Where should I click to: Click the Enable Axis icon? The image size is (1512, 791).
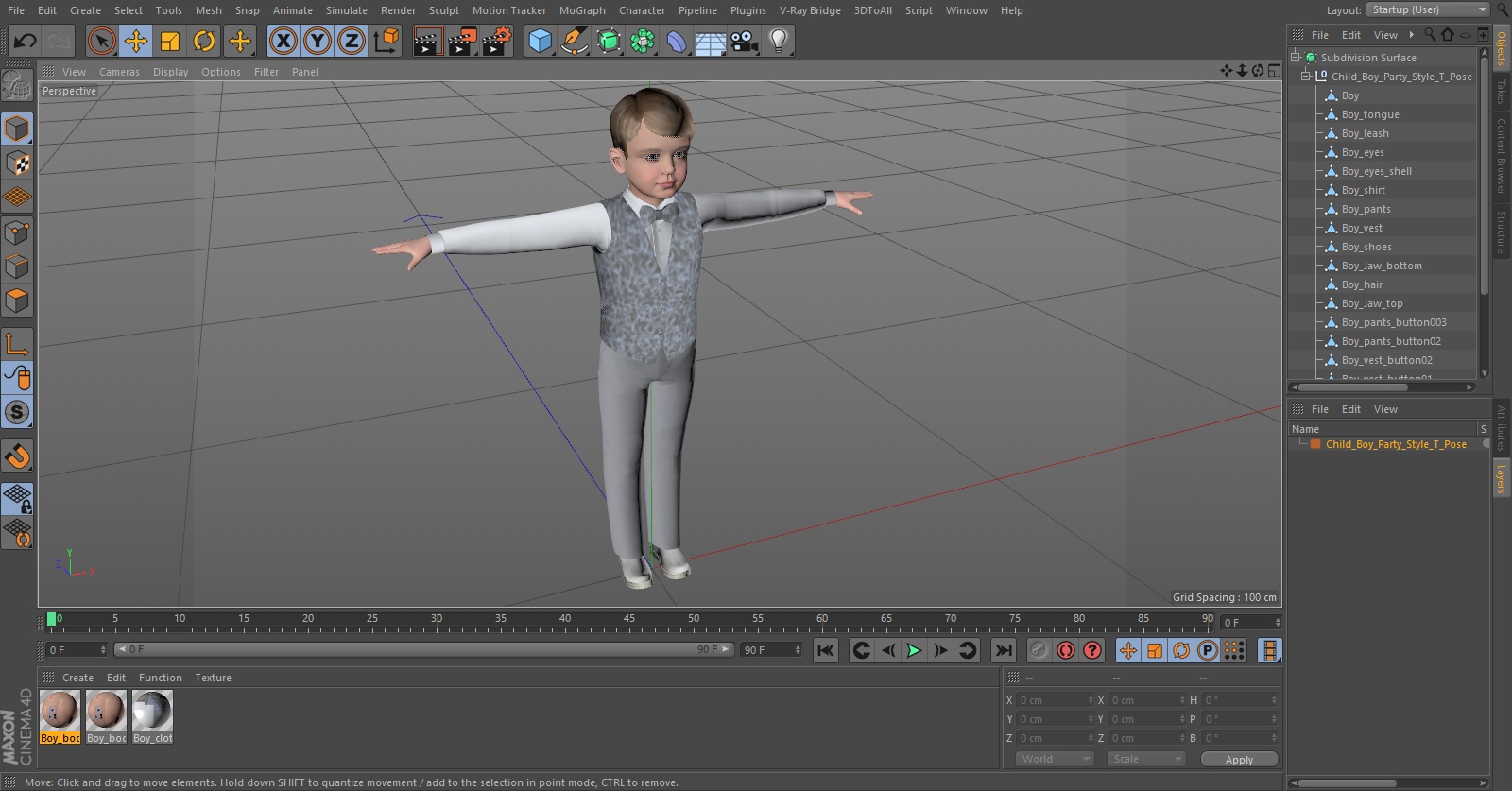tap(17, 344)
